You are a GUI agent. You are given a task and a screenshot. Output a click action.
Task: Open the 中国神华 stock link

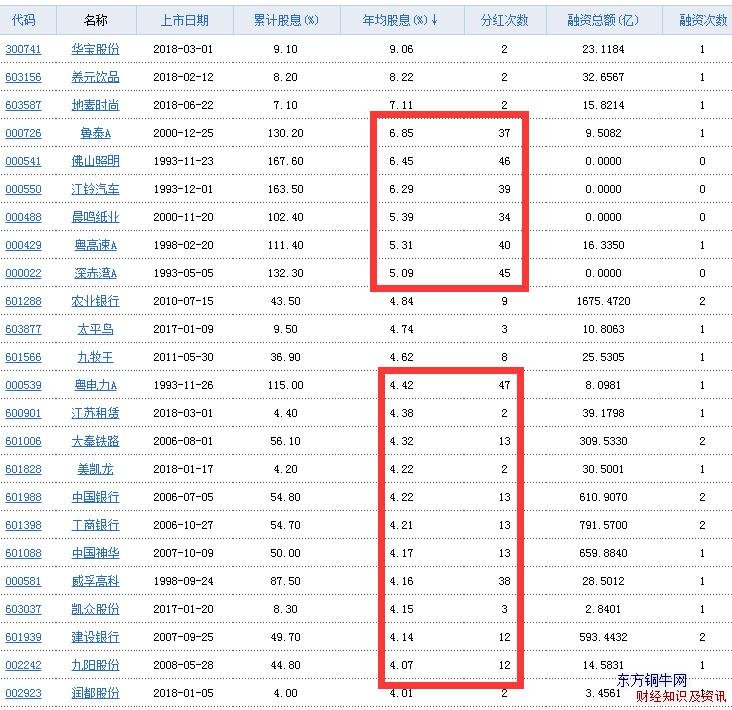click(x=95, y=553)
